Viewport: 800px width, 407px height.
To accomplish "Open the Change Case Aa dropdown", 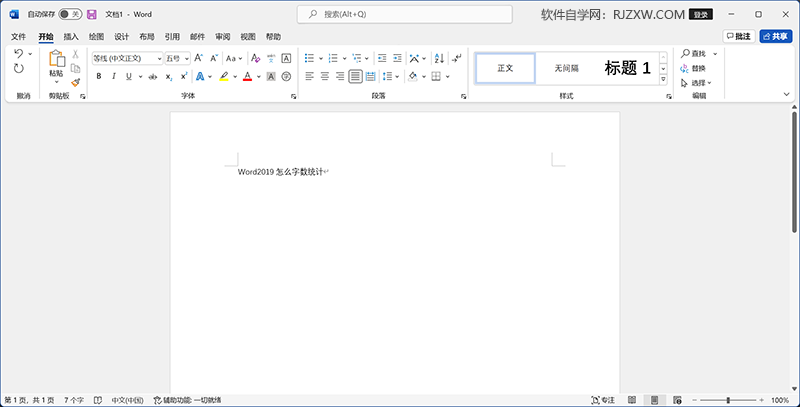I will click(x=234, y=58).
